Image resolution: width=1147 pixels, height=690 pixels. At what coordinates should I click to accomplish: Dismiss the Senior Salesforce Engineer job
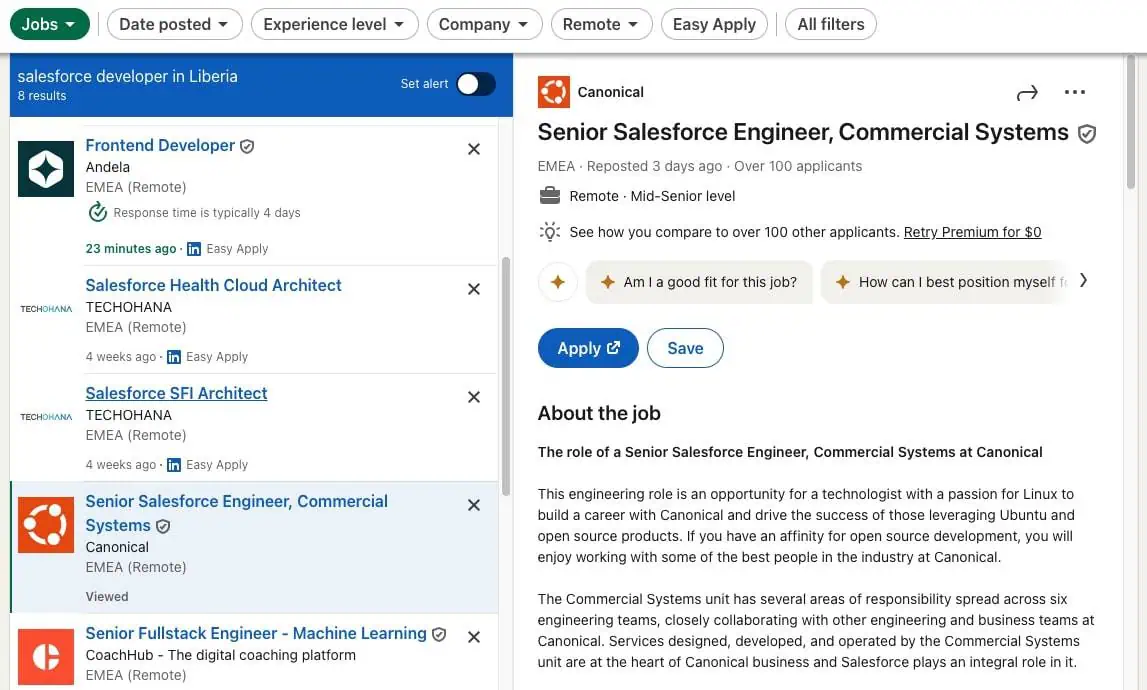point(474,506)
